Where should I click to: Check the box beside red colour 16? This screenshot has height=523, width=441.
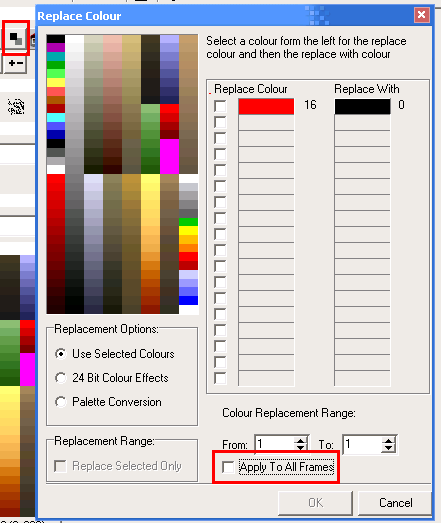220,106
